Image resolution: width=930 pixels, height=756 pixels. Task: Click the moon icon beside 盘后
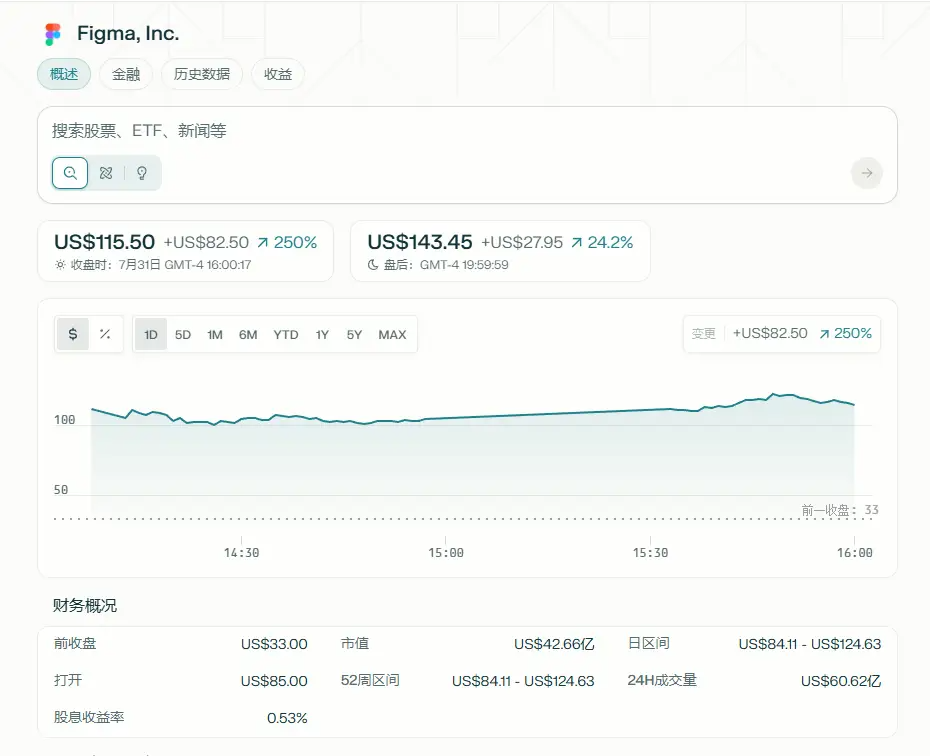373,265
